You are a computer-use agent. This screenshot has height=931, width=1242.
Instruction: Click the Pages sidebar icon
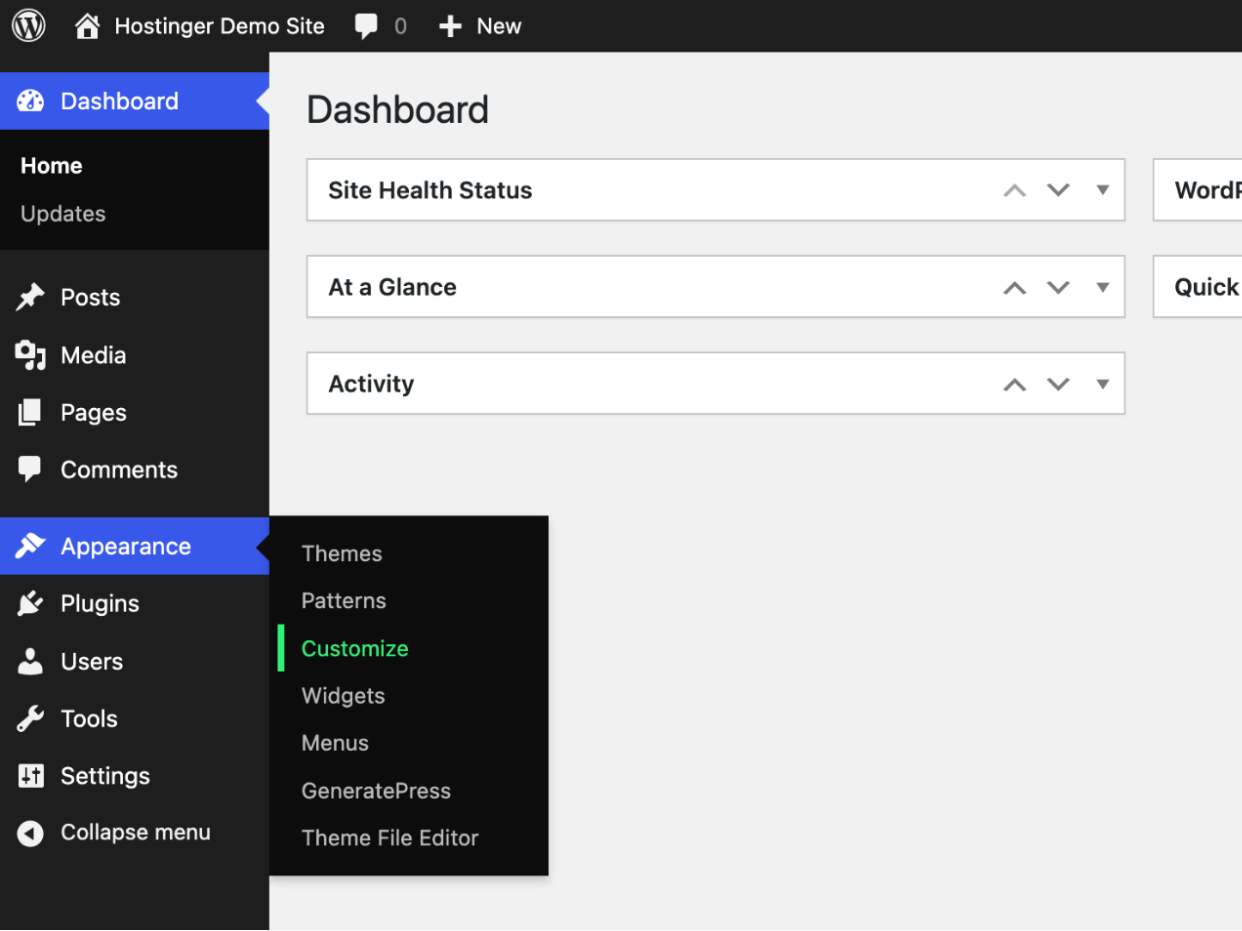(x=28, y=412)
